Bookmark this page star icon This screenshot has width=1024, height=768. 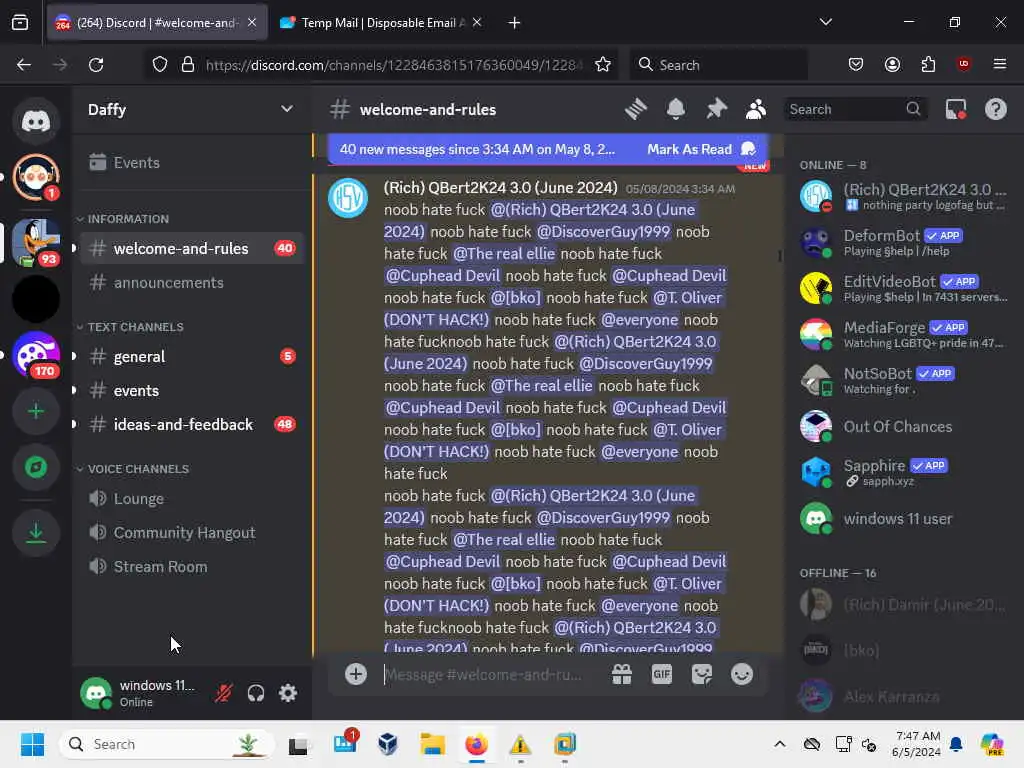coord(603,65)
